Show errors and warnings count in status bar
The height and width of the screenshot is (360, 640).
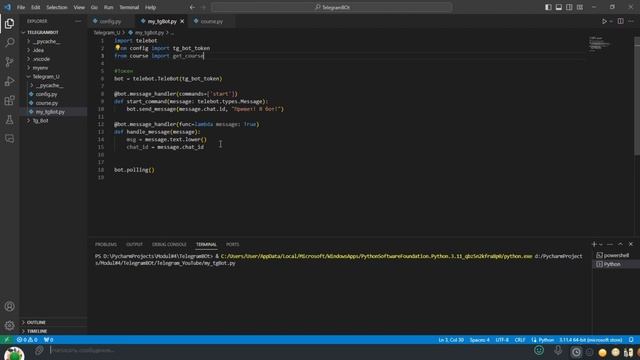[x=27, y=340]
